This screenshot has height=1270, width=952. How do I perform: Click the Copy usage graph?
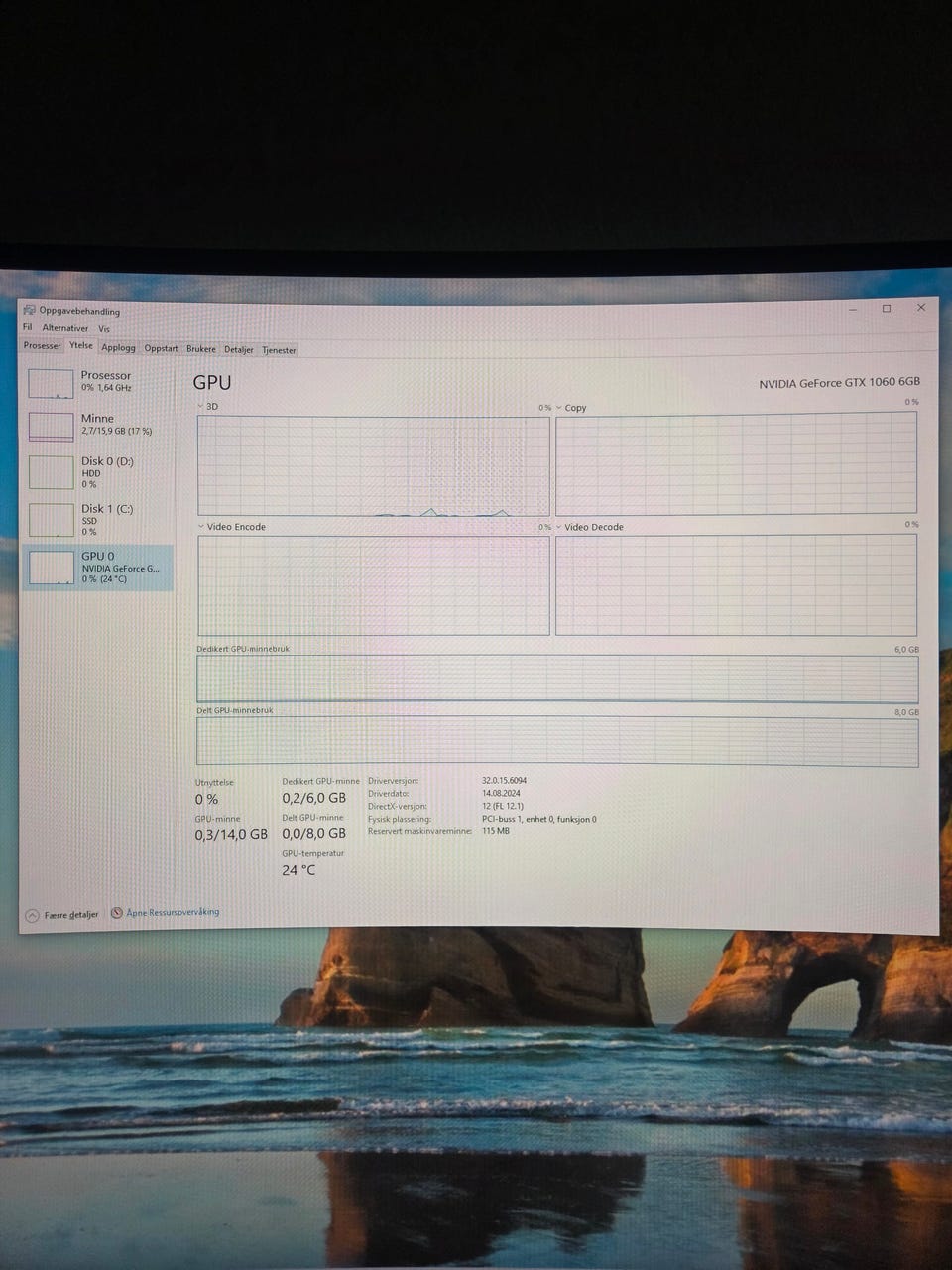(x=736, y=463)
